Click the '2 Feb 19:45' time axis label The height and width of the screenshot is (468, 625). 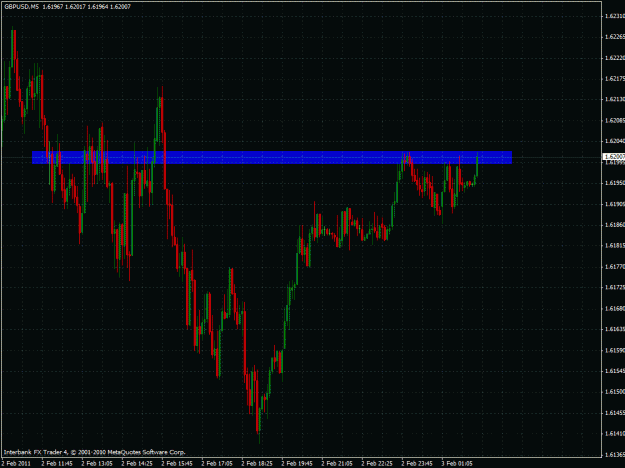click(297, 464)
